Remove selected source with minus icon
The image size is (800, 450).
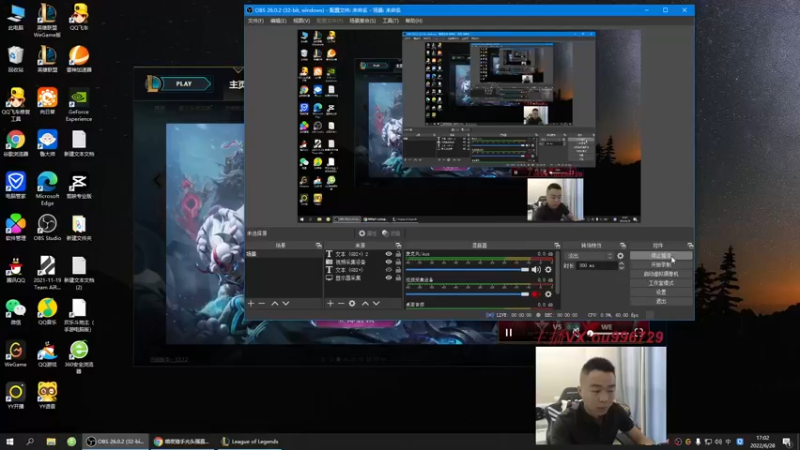(341, 304)
